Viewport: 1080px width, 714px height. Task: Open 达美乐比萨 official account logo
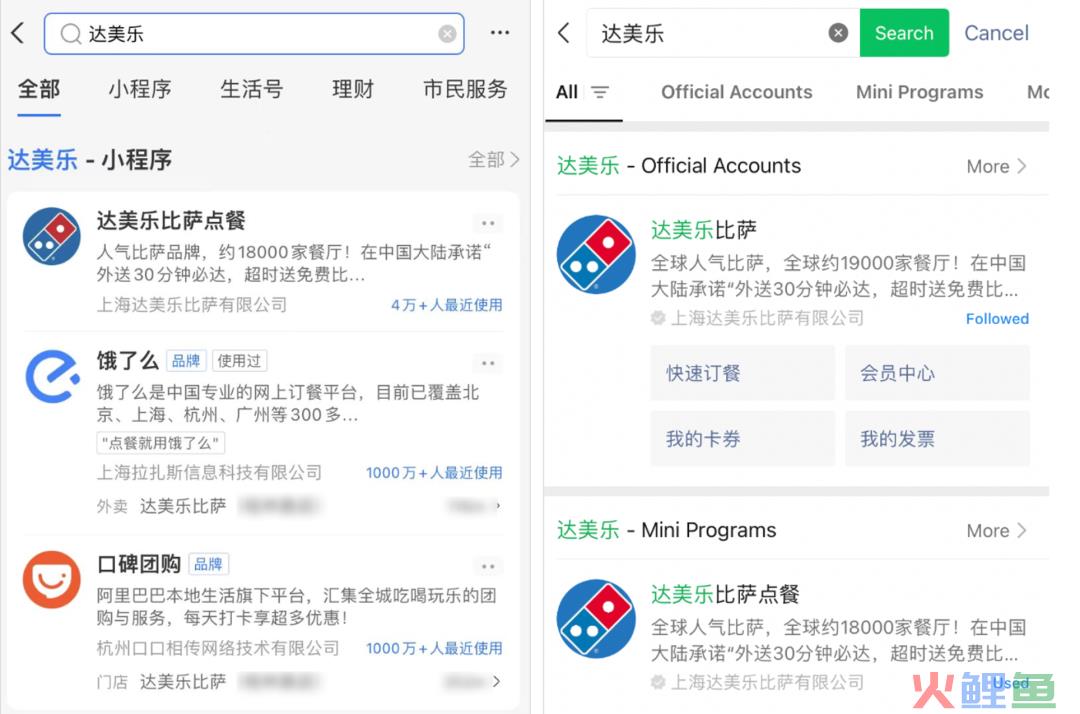(596, 255)
